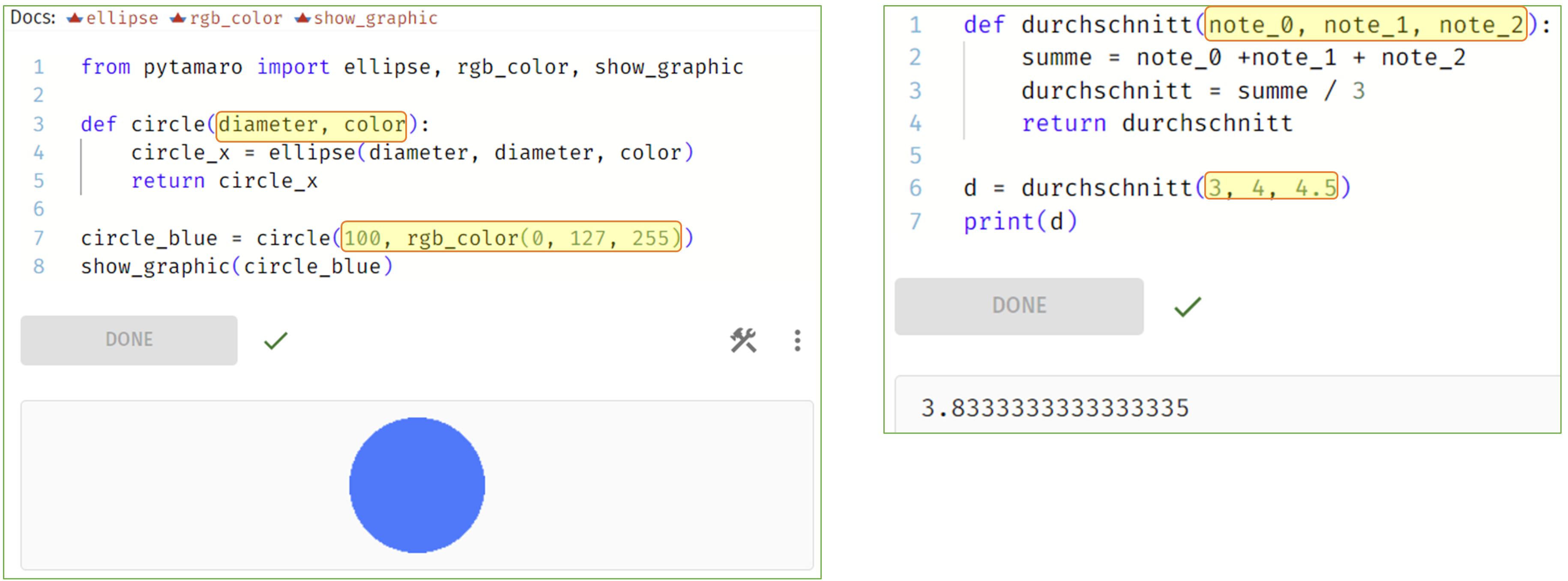Click the highlighted '100, rgb_color(0, 127, 255)' arguments
Screen dimensions: 1568x581
click(511, 237)
